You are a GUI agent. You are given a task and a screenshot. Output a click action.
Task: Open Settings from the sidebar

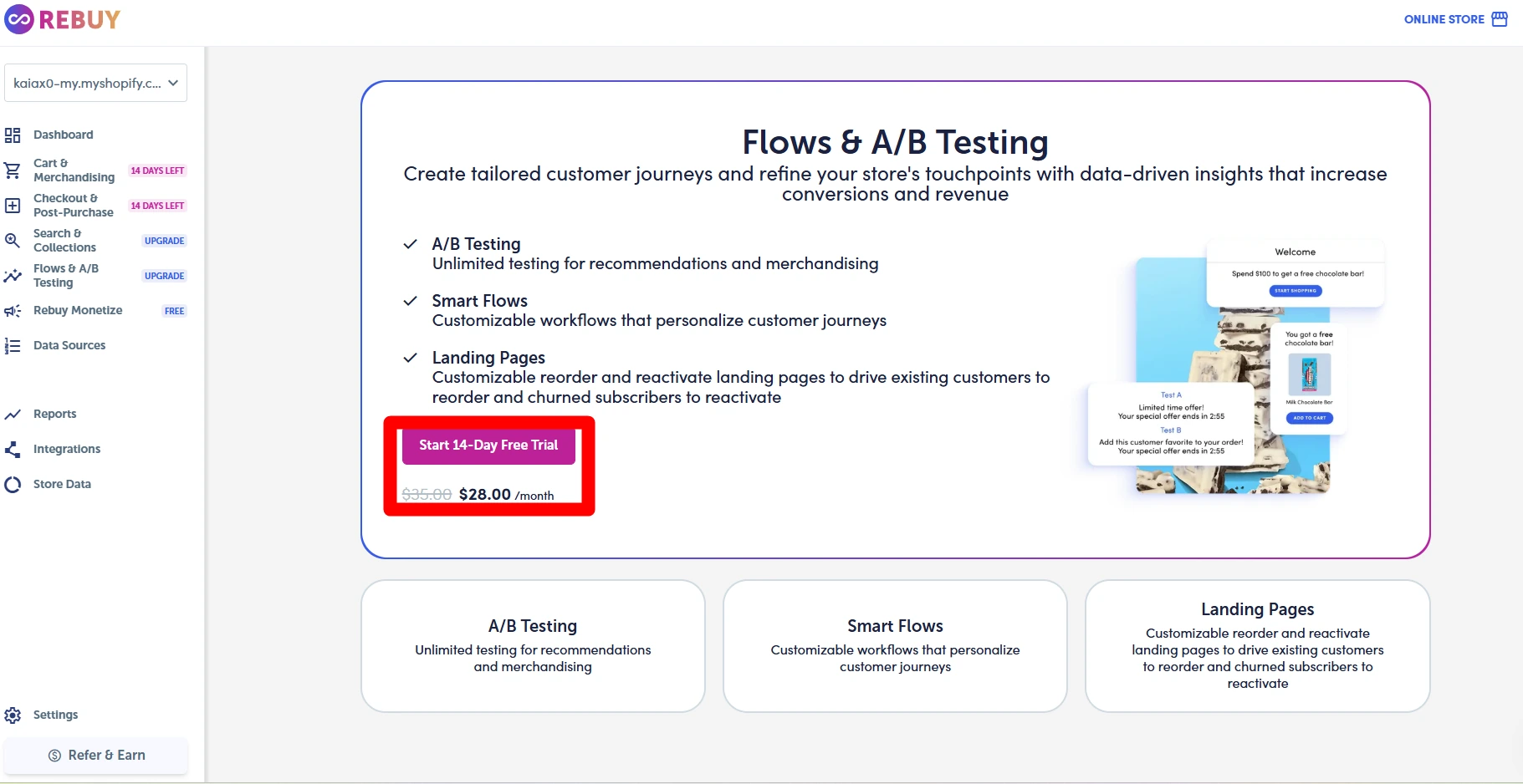pyautogui.click(x=55, y=715)
